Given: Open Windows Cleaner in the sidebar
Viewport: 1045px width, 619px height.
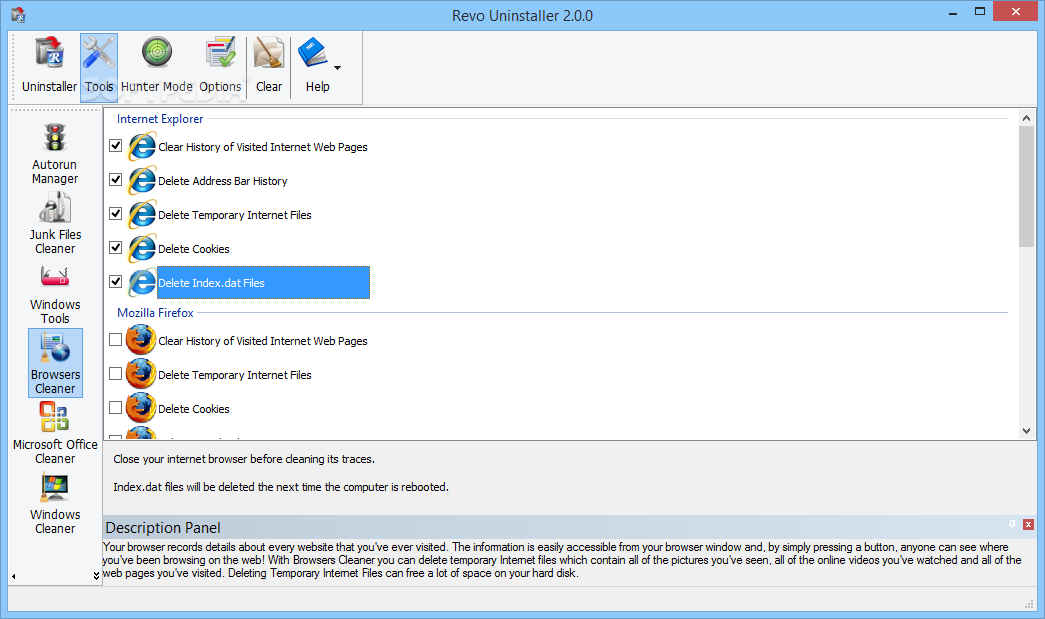Looking at the screenshot, I should 55,503.
